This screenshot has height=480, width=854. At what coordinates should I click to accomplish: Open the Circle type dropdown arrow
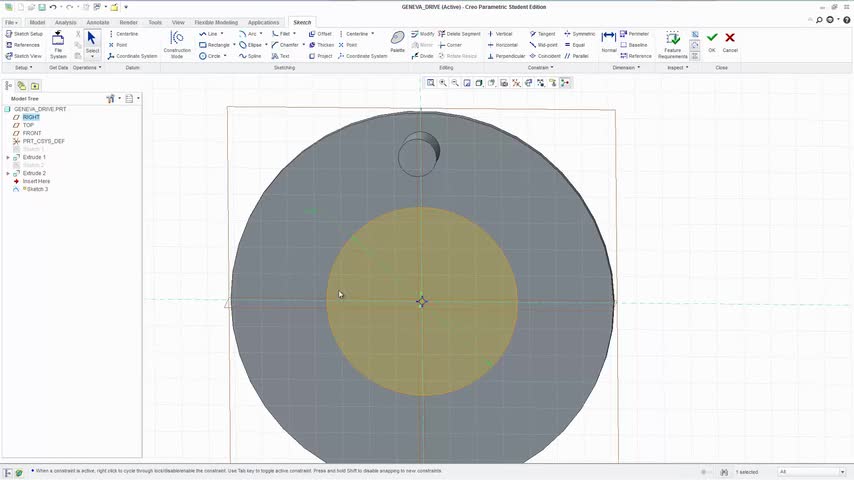(225, 56)
